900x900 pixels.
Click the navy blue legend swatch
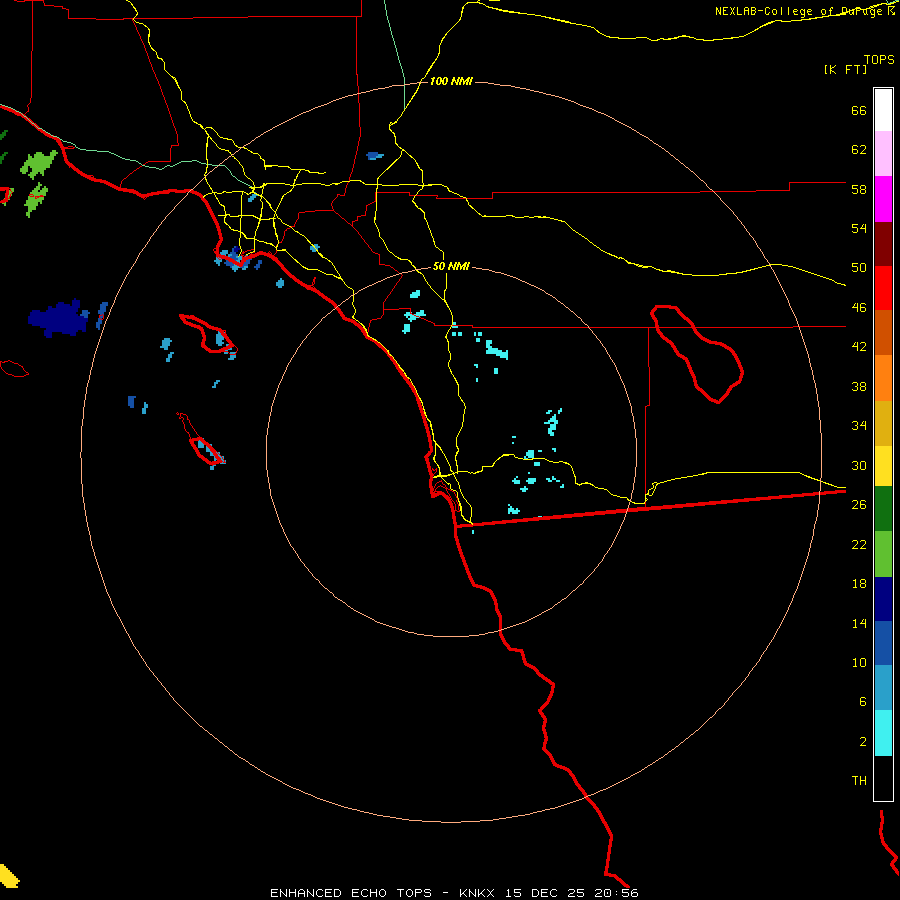883,599
